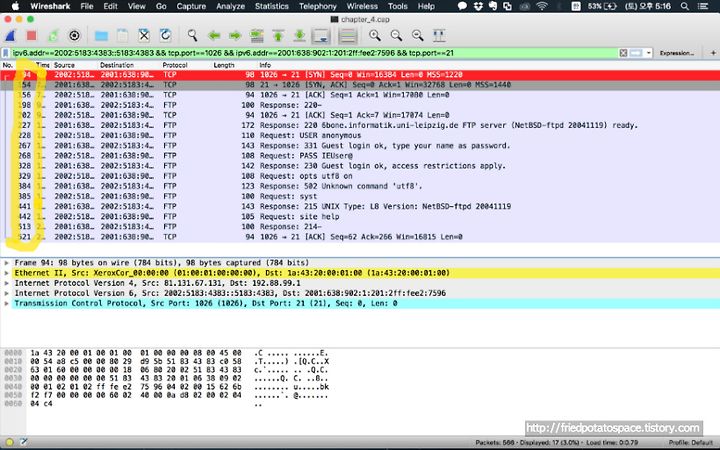720x450 pixels.
Task: Sort packets by Length column header
Action: pyautogui.click(x=224, y=65)
